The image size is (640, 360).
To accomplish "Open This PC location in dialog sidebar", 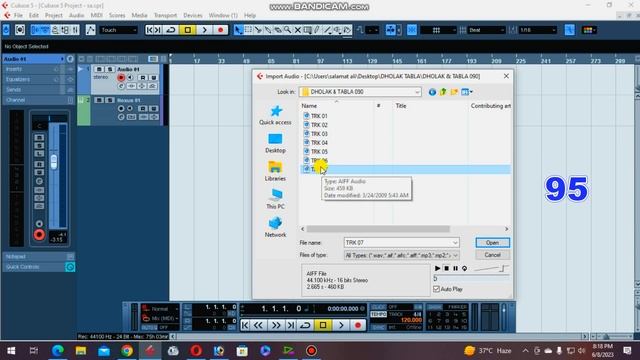I will pyautogui.click(x=275, y=199).
